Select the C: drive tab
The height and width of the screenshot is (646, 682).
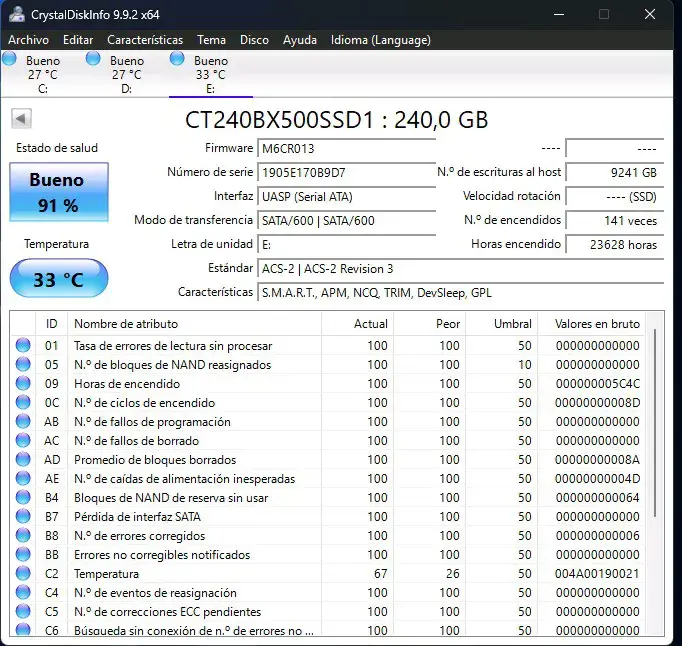pyautogui.click(x=42, y=74)
